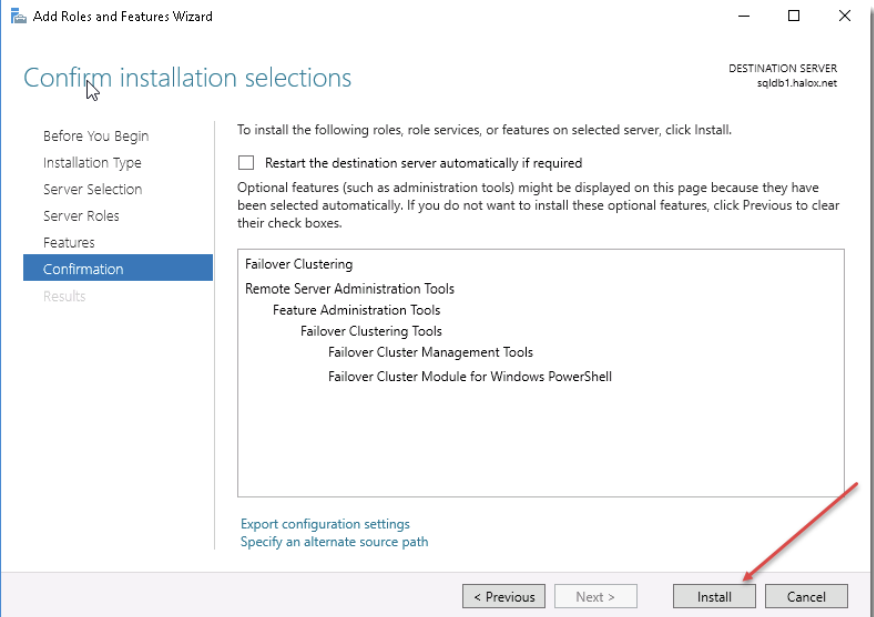874x617 pixels.
Task: Open Export configuration settings link
Action: pos(325,524)
